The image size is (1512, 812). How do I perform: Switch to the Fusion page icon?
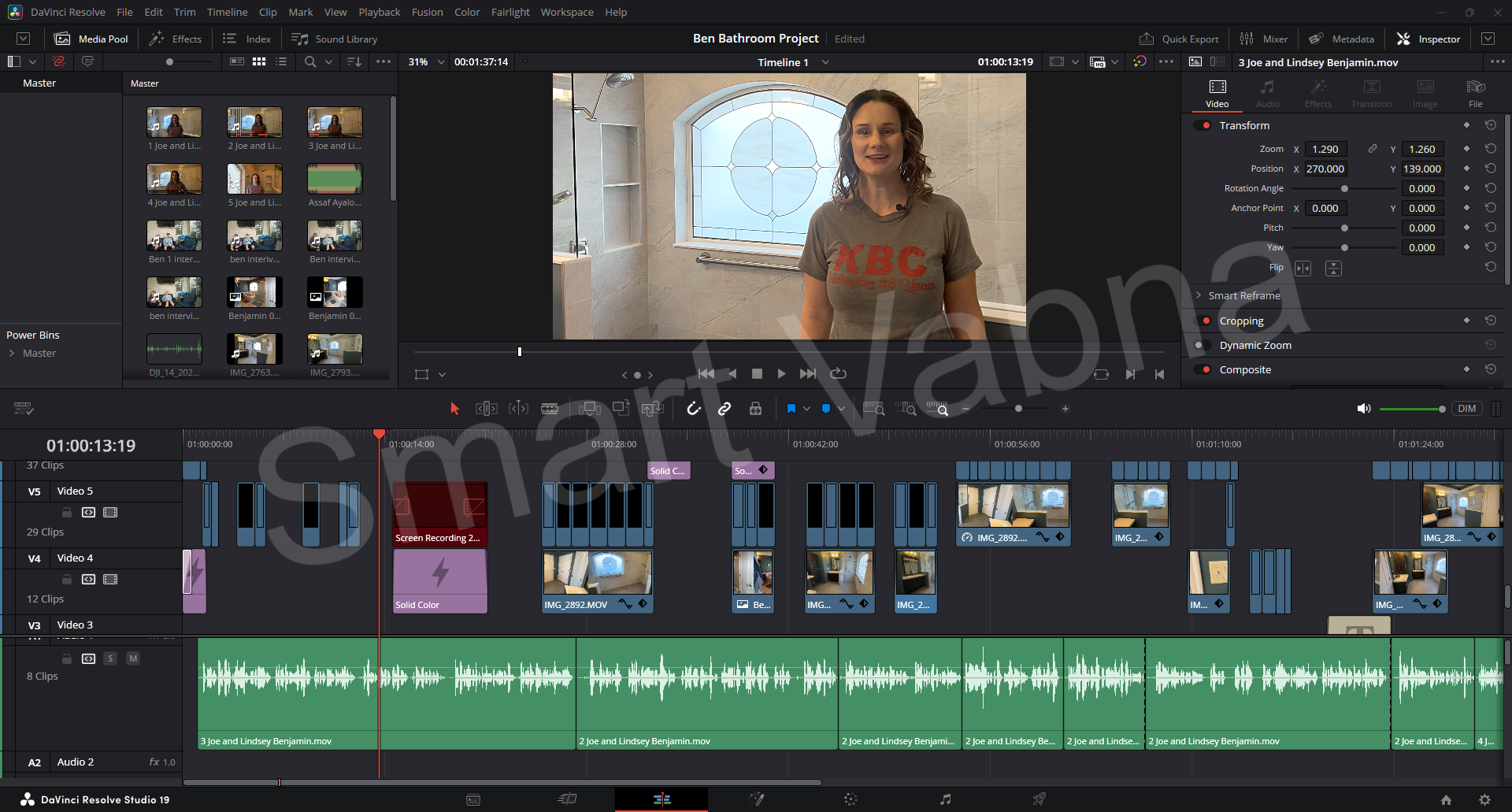(757, 799)
